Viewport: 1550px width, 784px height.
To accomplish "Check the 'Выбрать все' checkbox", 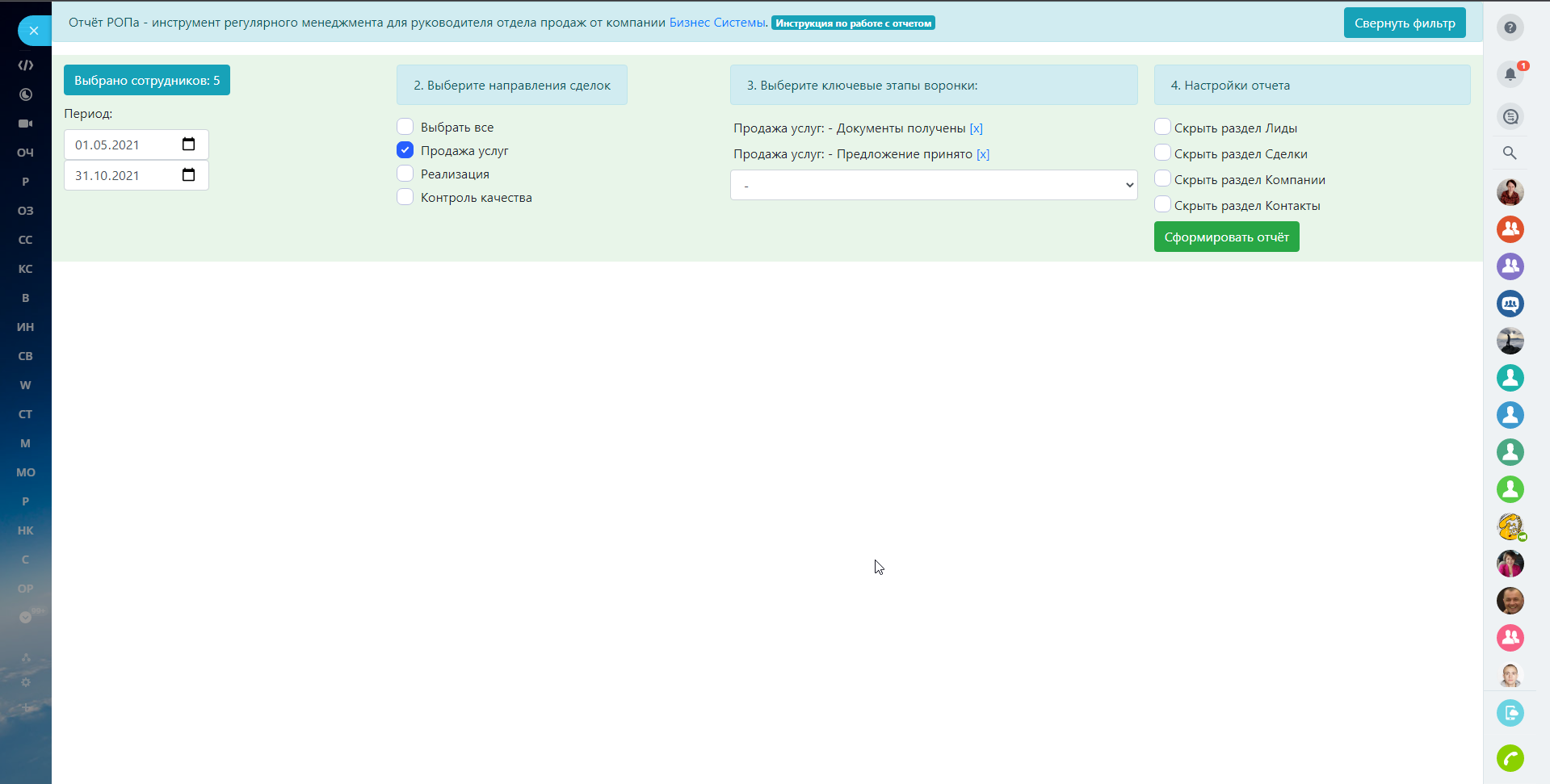I will (405, 127).
